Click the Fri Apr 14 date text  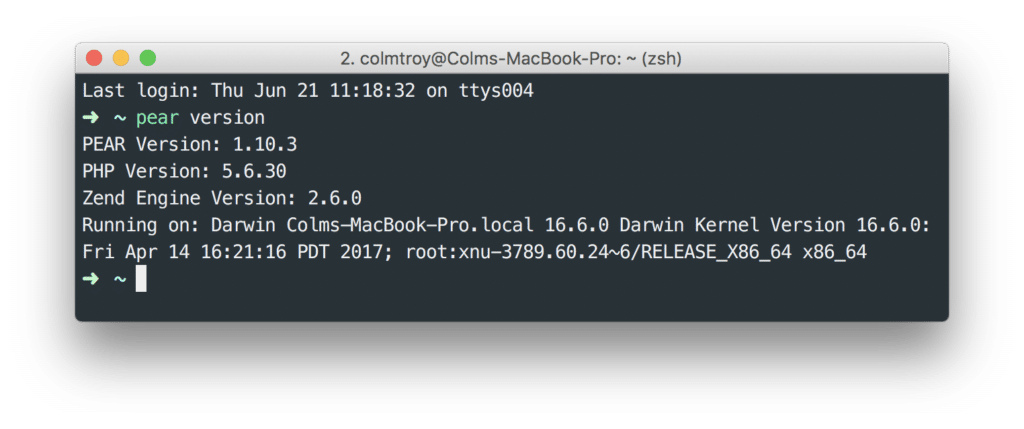point(136,252)
